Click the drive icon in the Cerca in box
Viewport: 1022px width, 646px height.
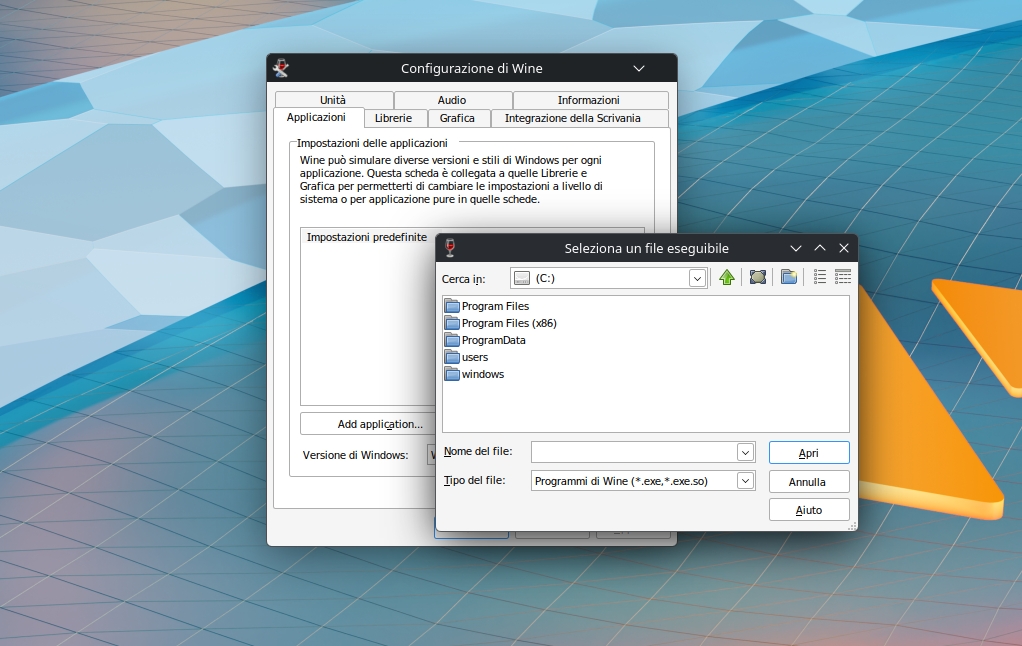[x=522, y=278]
